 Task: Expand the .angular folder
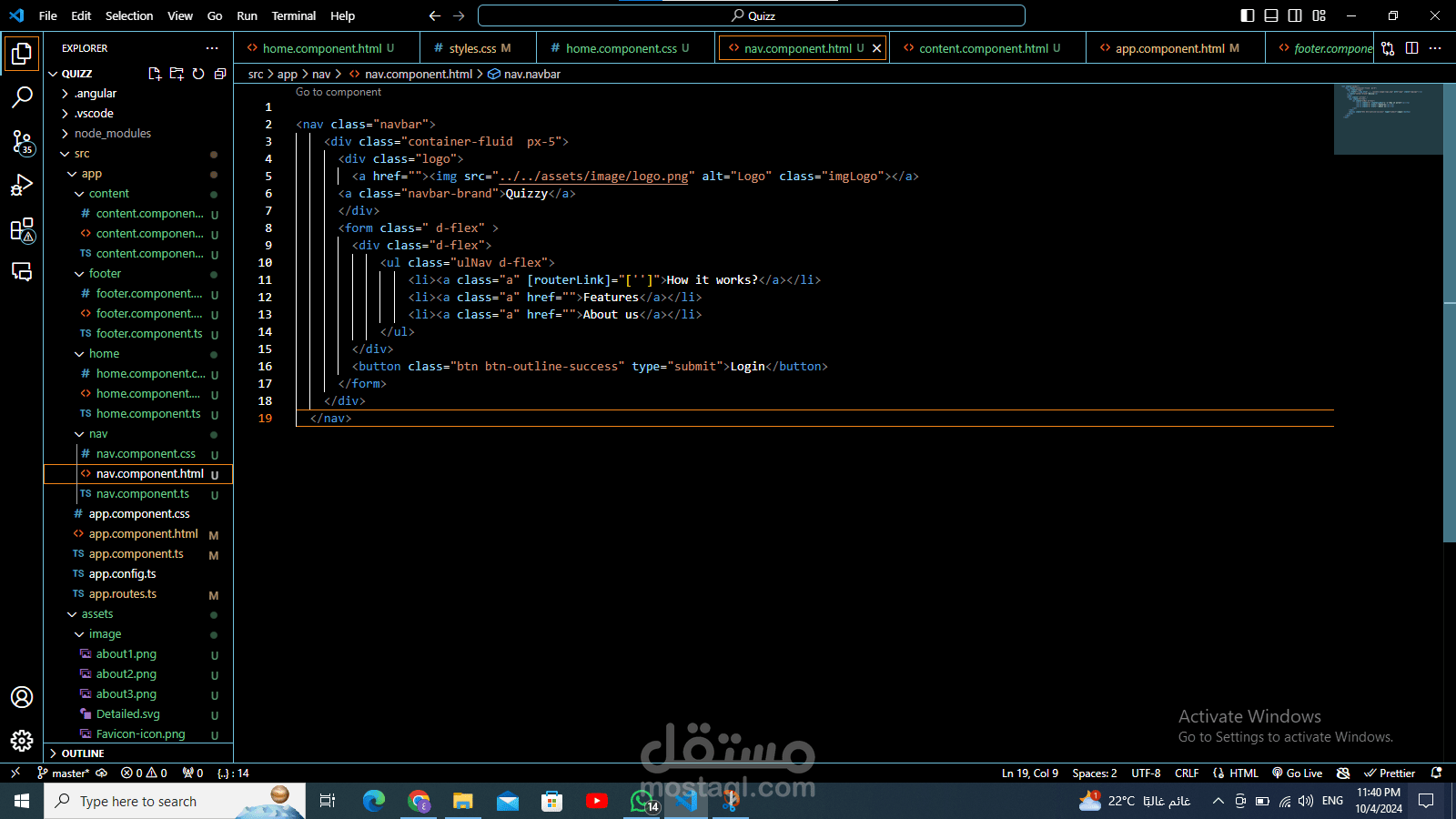[138, 94]
